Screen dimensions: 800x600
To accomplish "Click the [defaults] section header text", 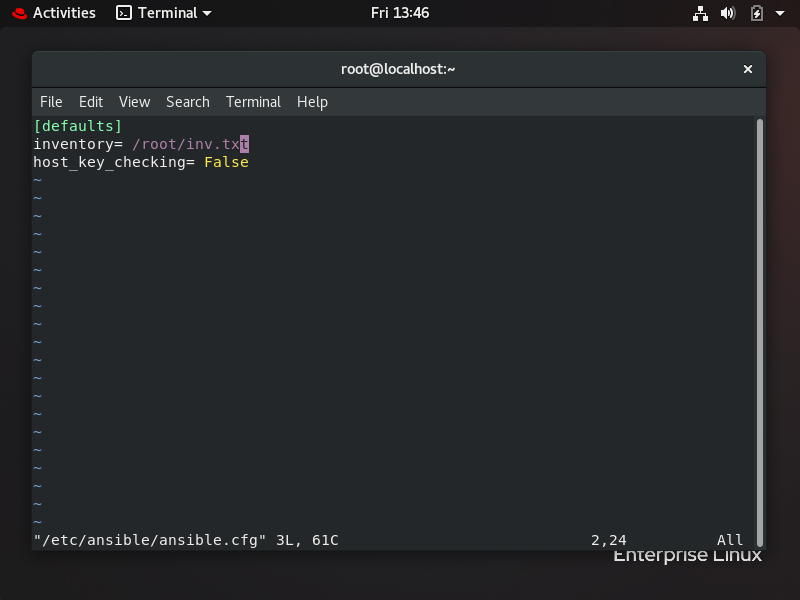I will [x=78, y=126].
